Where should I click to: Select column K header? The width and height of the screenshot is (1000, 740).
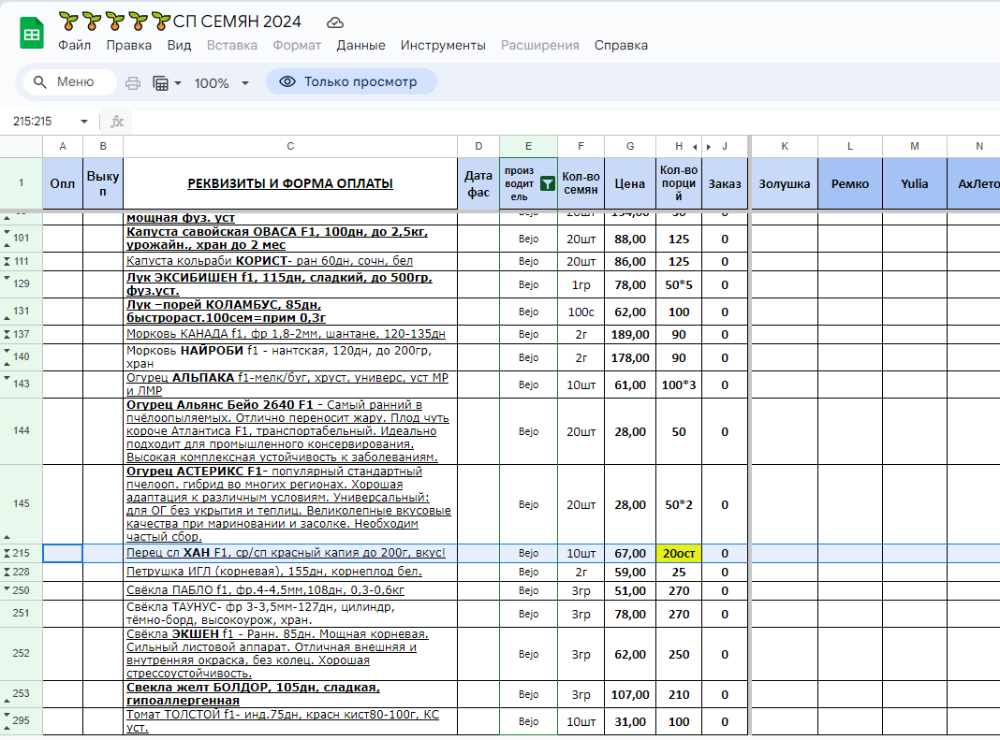click(x=784, y=146)
